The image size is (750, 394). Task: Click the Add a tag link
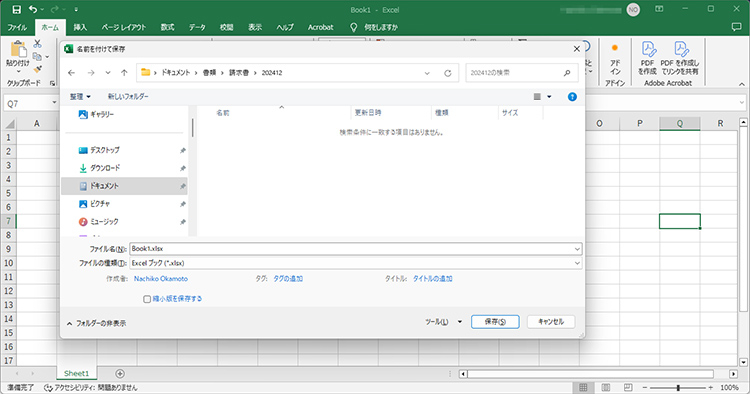pyautogui.click(x=288, y=279)
